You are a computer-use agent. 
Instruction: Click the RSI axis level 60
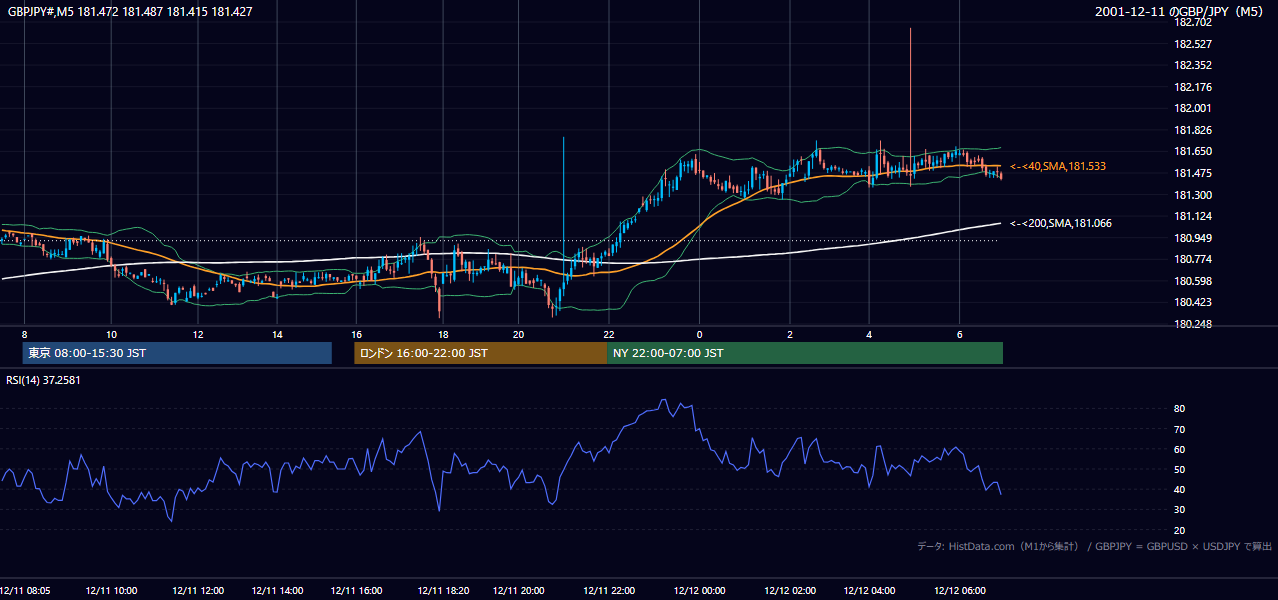click(x=1179, y=449)
